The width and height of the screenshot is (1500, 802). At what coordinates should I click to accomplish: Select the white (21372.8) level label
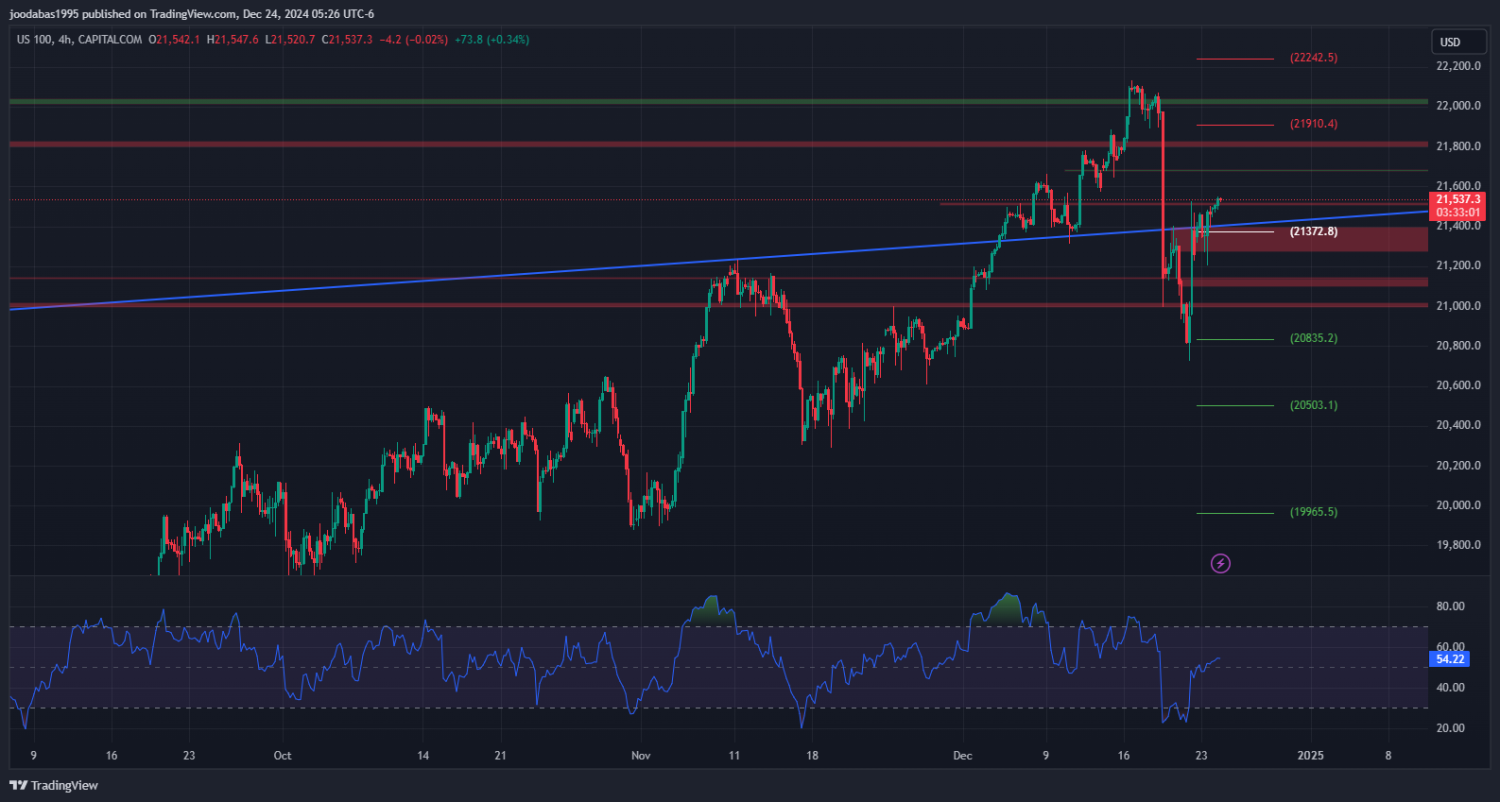click(x=1313, y=232)
